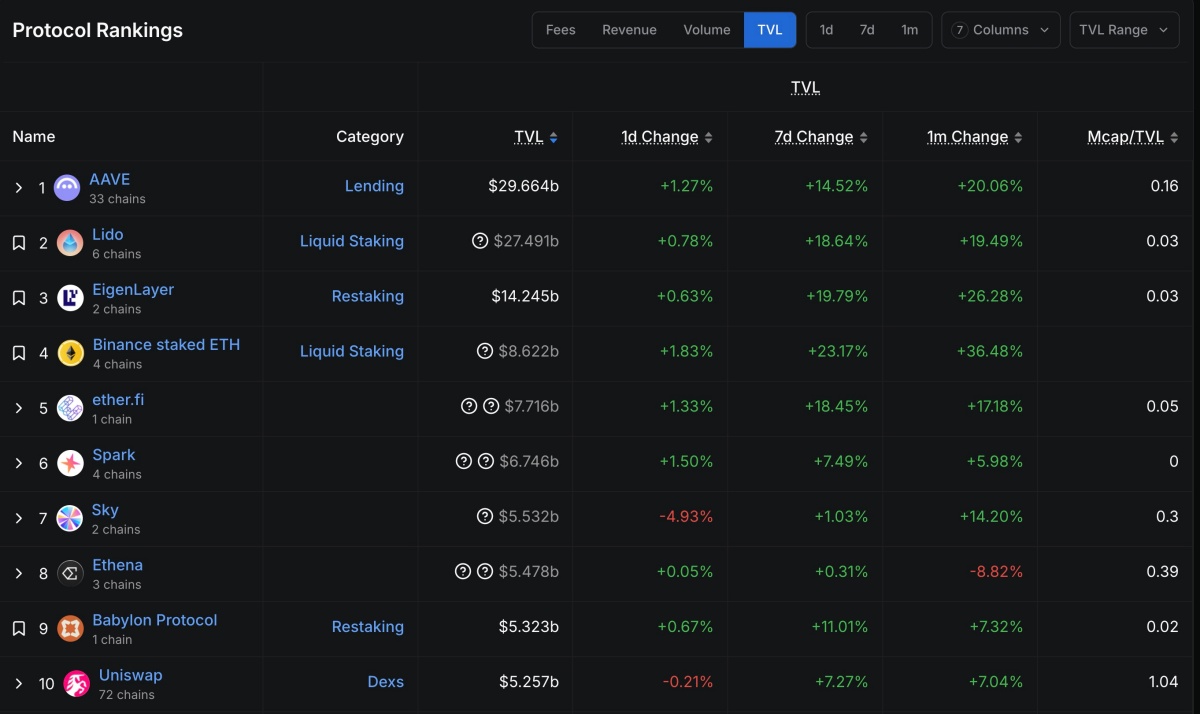Open the EigenLayer protocol link
Screen dimensions: 1200x714
coord(133,289)
